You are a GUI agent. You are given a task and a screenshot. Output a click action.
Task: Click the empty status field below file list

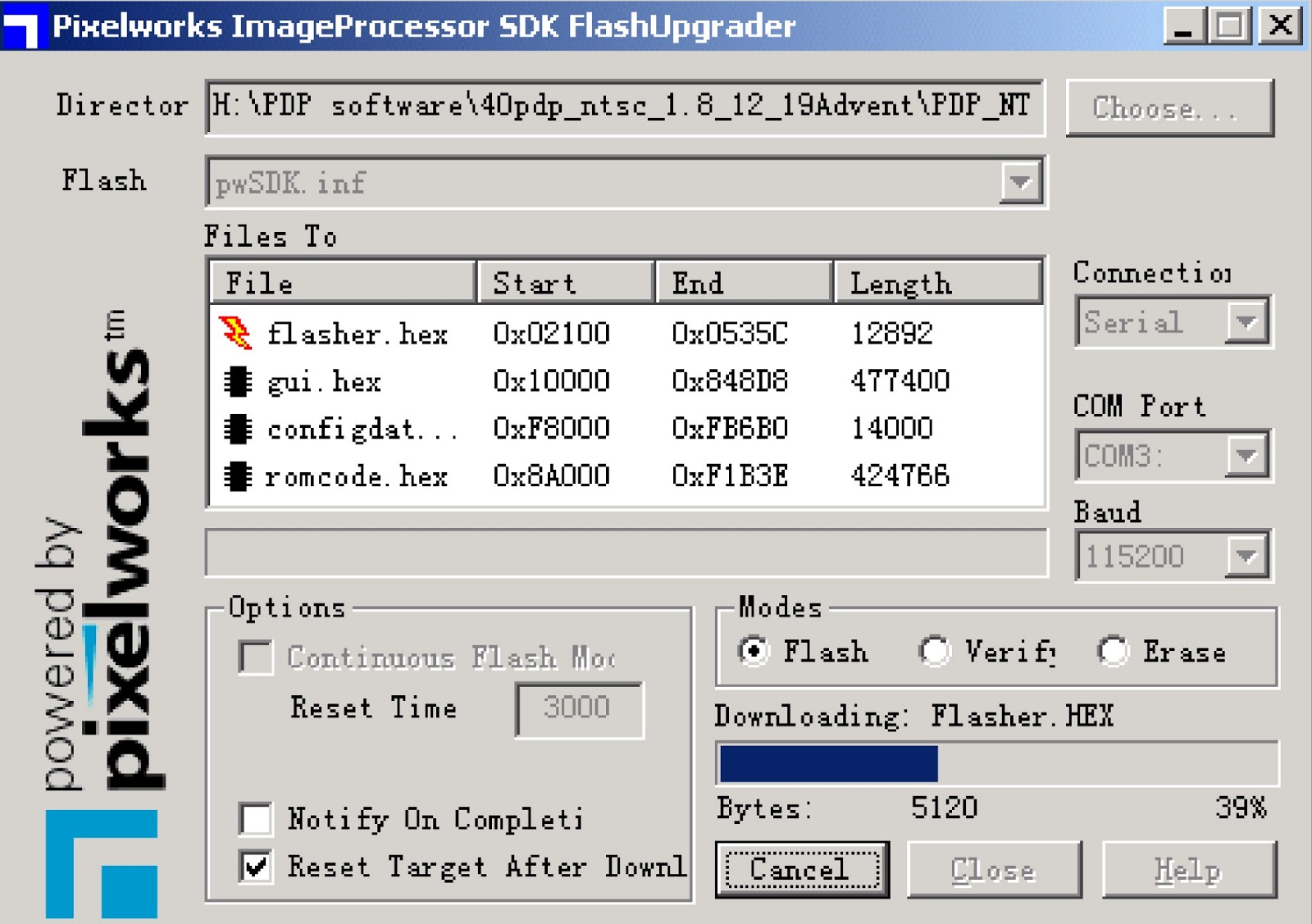(626, 553)
